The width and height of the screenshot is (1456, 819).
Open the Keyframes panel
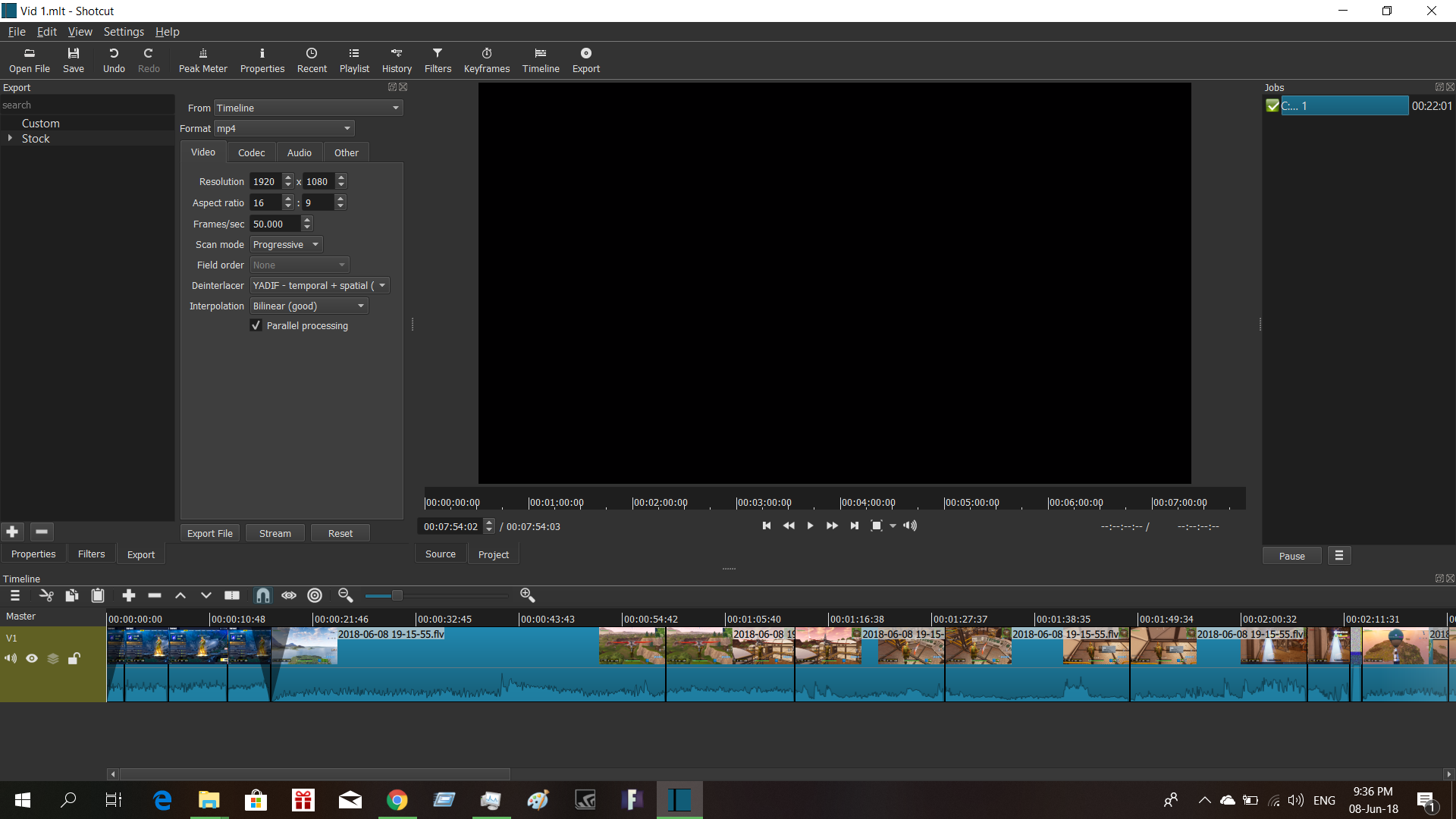coord(486,60)
